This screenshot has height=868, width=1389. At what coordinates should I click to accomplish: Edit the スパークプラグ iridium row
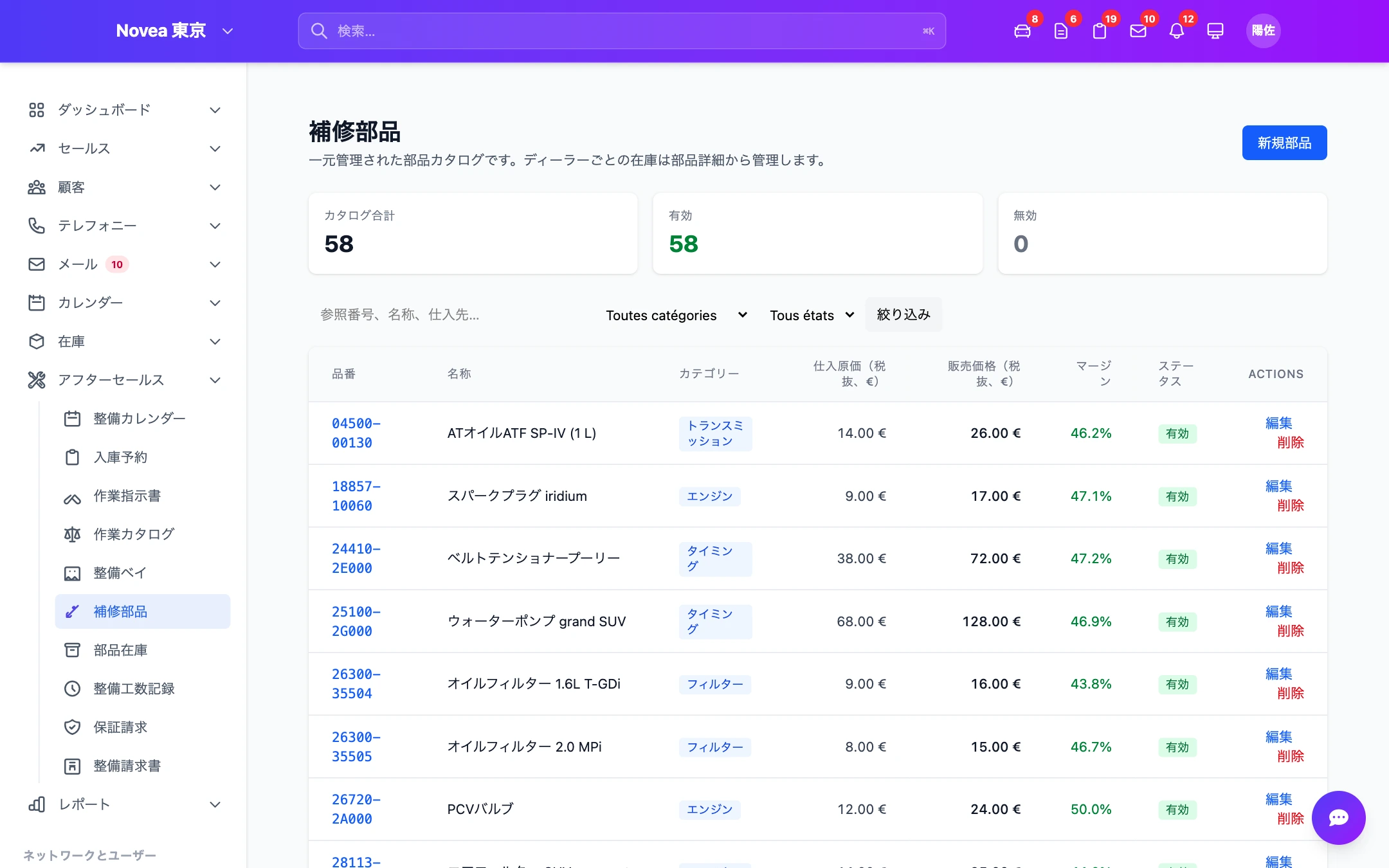pyautogui.click(x=1278, y=486)
